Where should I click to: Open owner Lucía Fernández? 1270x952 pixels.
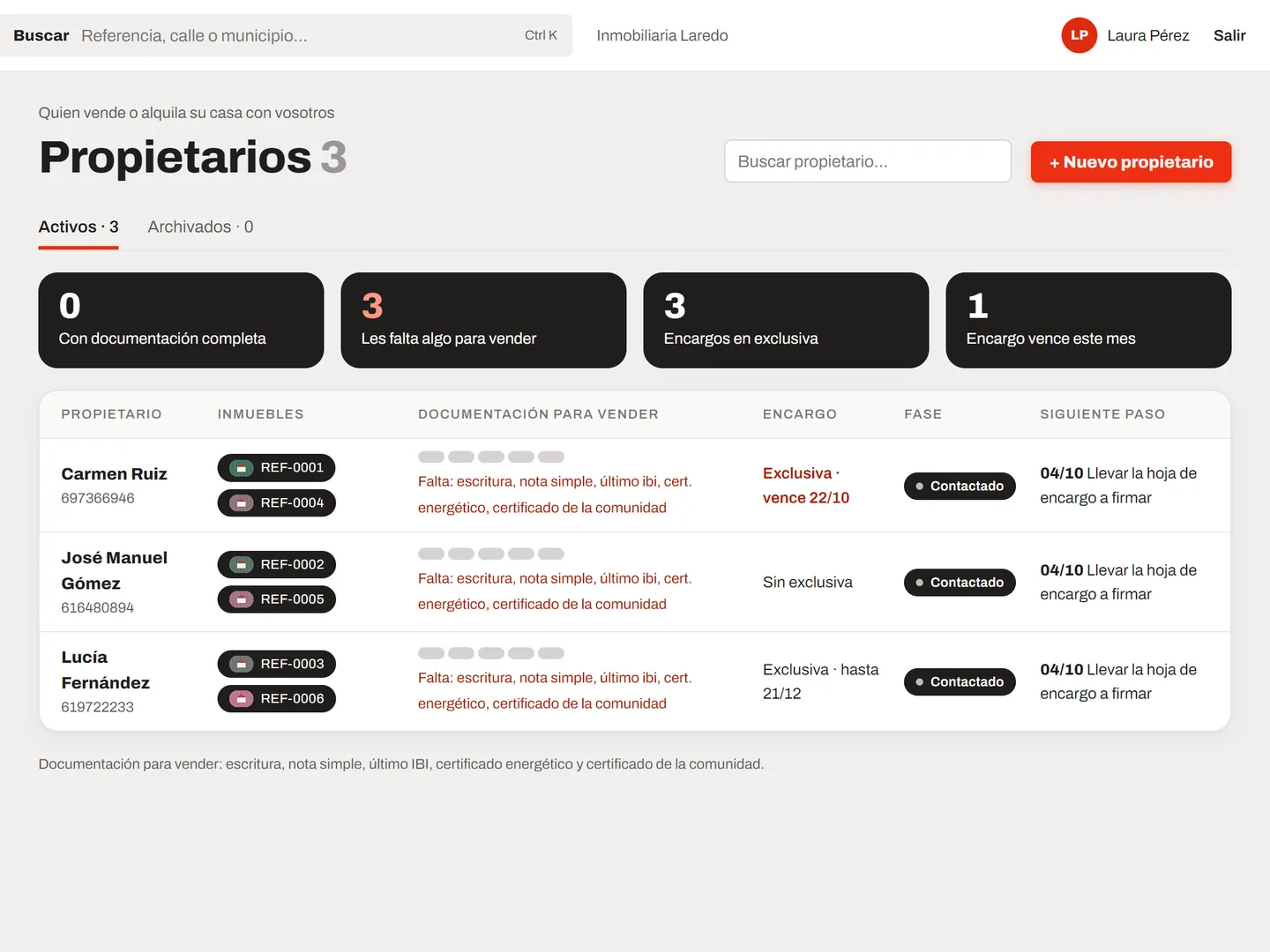105,670
